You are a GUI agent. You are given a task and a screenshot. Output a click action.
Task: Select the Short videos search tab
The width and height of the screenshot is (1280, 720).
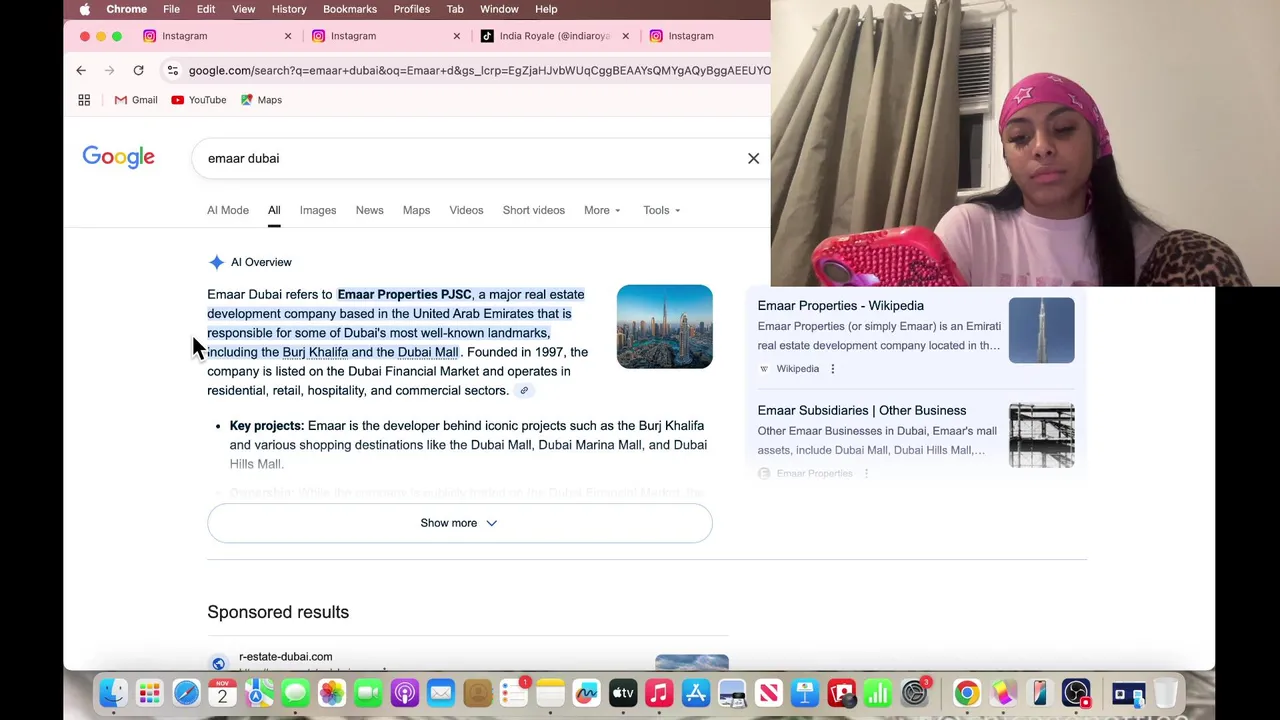pyautogui.click(x=534, y=210)
